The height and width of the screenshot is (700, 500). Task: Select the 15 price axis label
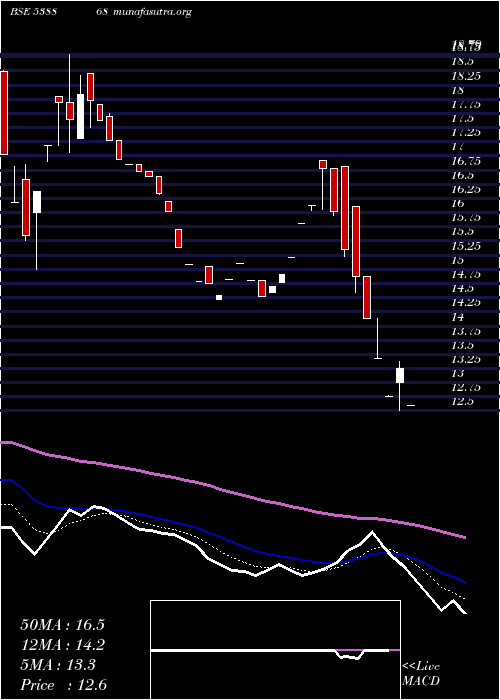click(x=458, y=260)
